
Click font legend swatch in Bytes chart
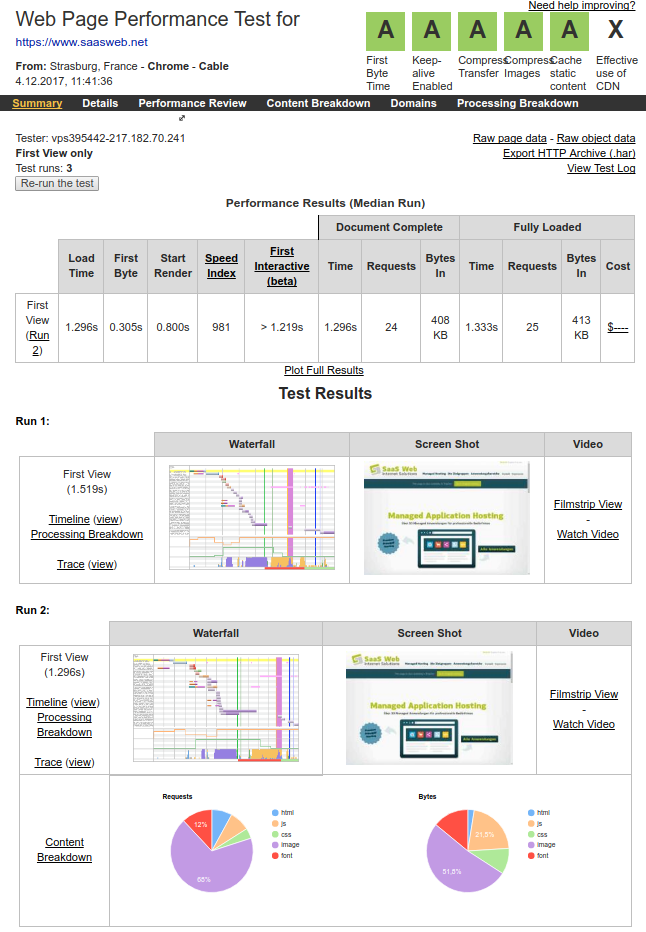tap(531, 856)
